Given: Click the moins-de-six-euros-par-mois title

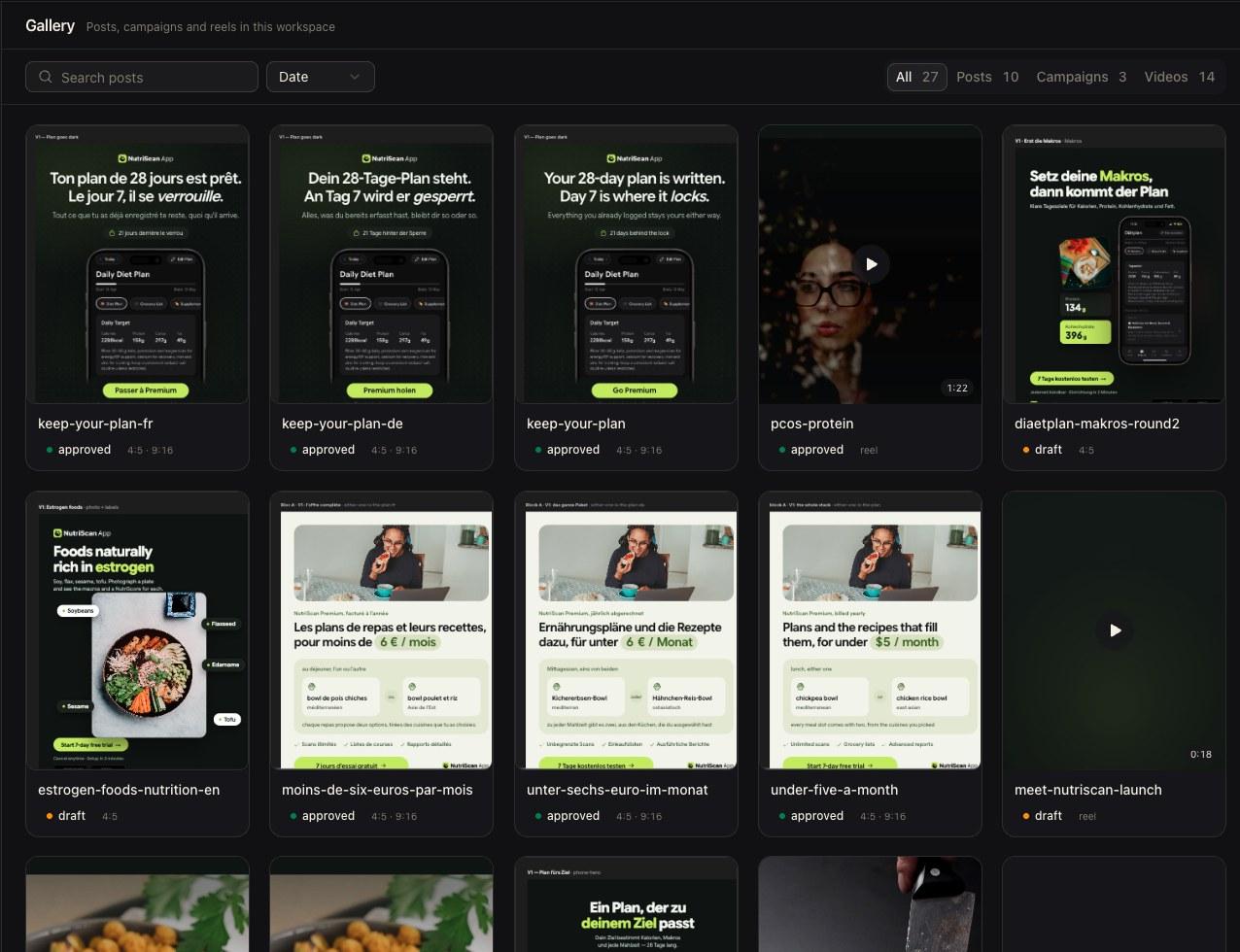Looking at the screenshot, I should (377, 790).
